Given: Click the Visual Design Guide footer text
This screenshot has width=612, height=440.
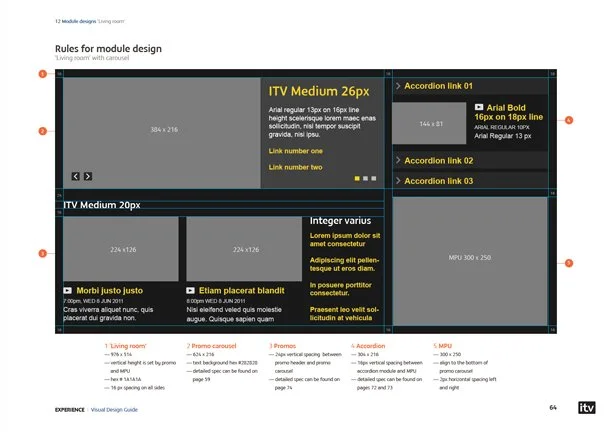Looking at the screenshot, I should [x=114, y=410].
